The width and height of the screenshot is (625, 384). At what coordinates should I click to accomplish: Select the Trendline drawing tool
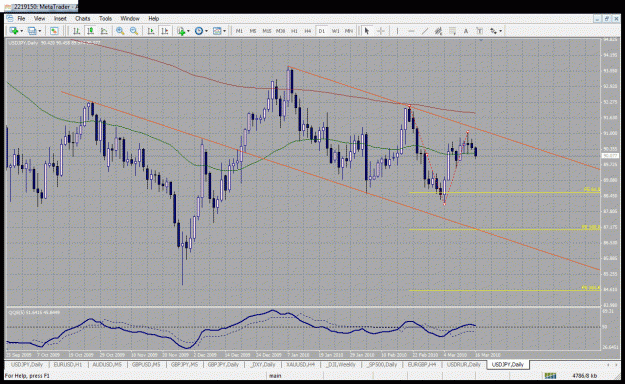[425, 31]
